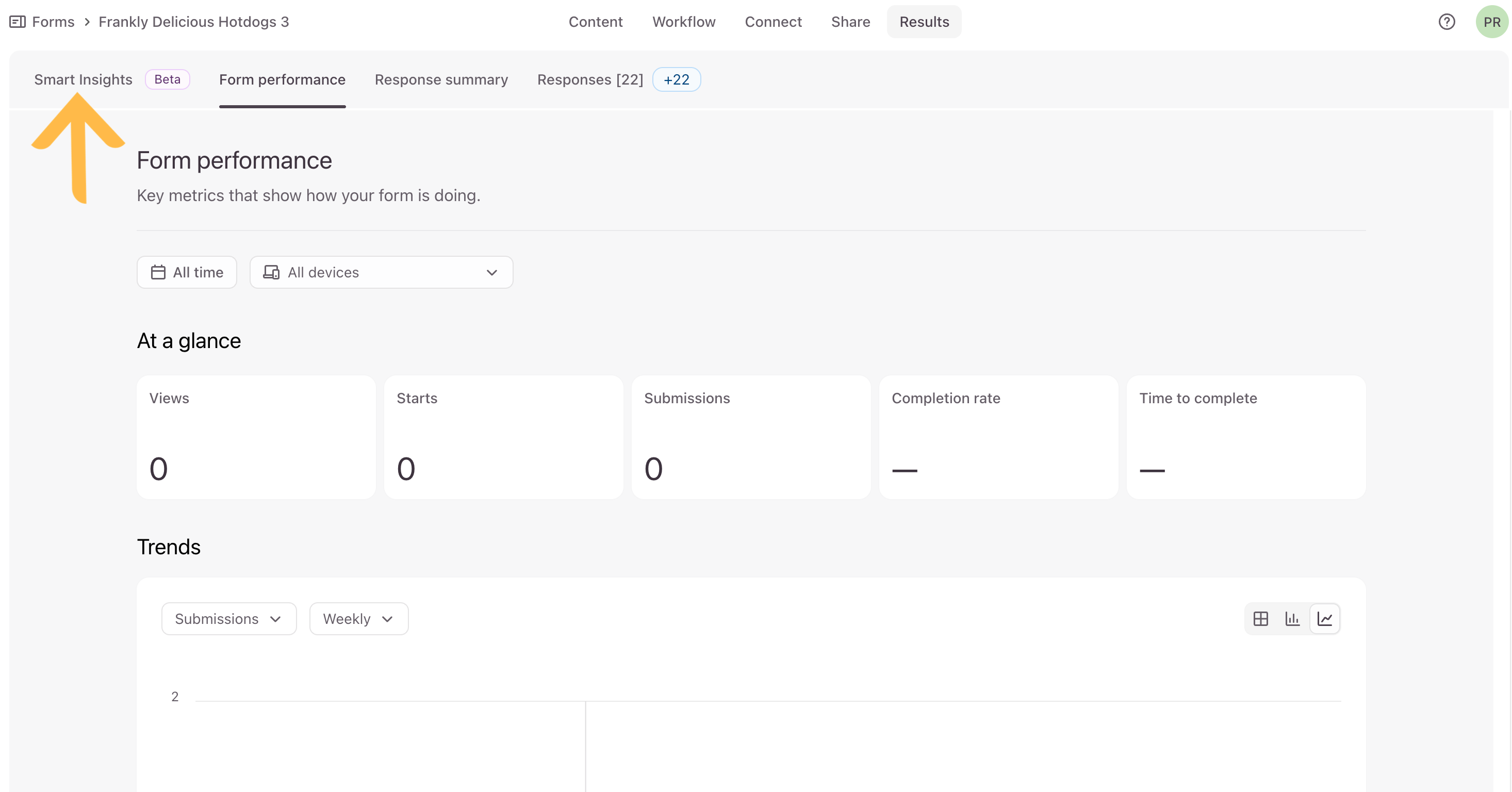The height and width of the screenshot is (792, 1512).
Task: Click Frankly Delicious Hotdogs 3 breadcrumb
Action: (194, 22)
